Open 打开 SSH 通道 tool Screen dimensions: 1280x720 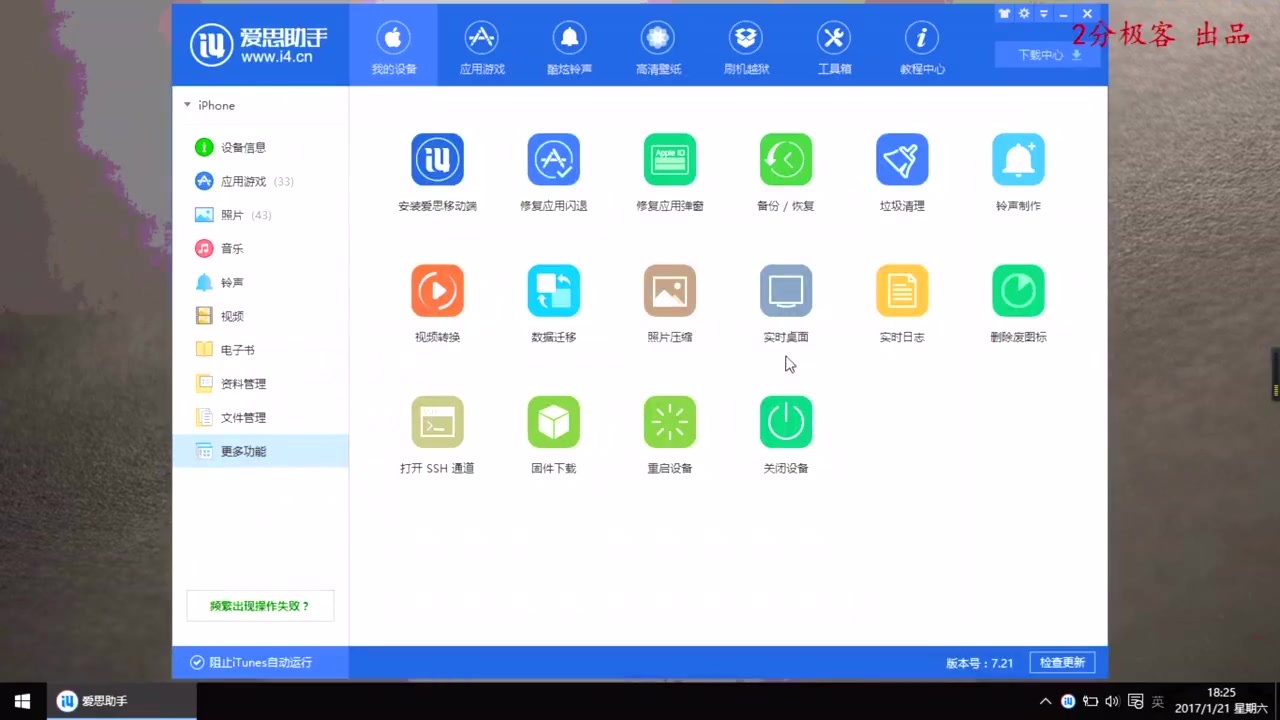click(x=437, y=421)
